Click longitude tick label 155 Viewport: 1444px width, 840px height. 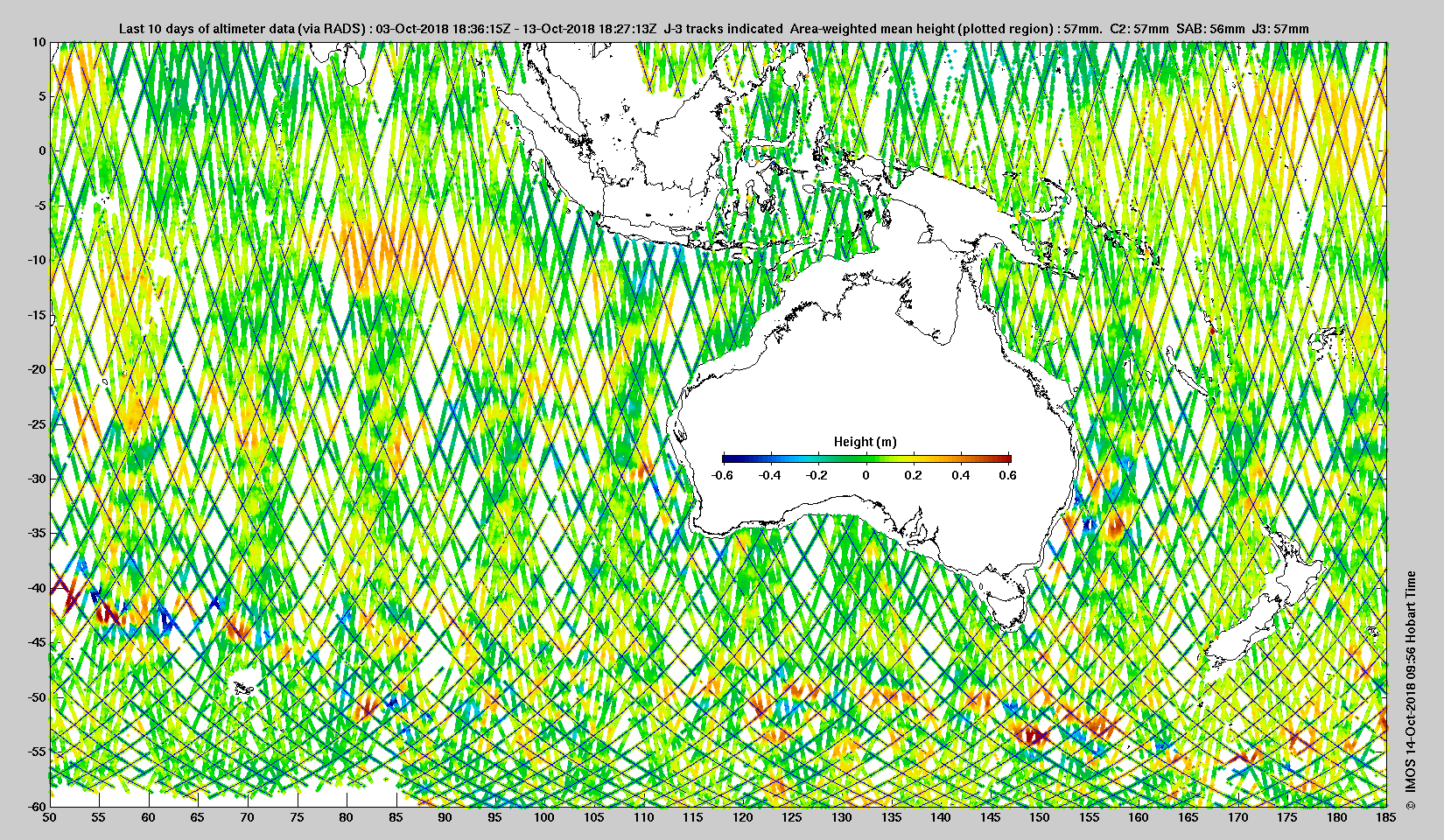tap(1089, 817)
